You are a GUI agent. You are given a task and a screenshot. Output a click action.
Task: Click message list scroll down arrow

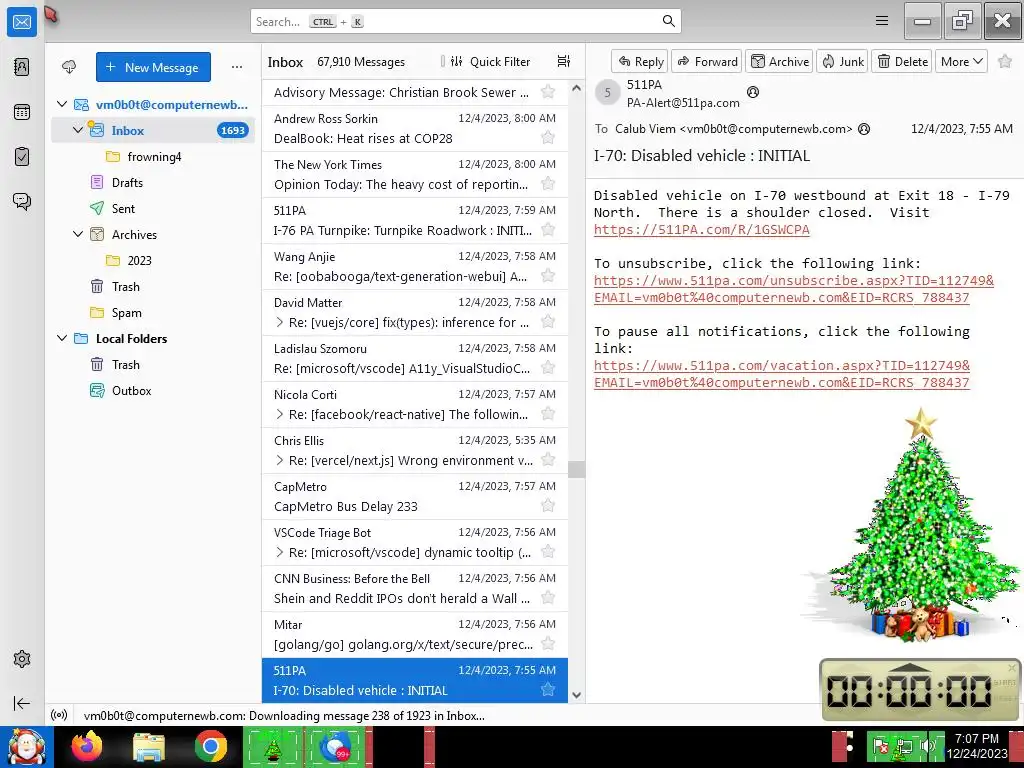576,695
